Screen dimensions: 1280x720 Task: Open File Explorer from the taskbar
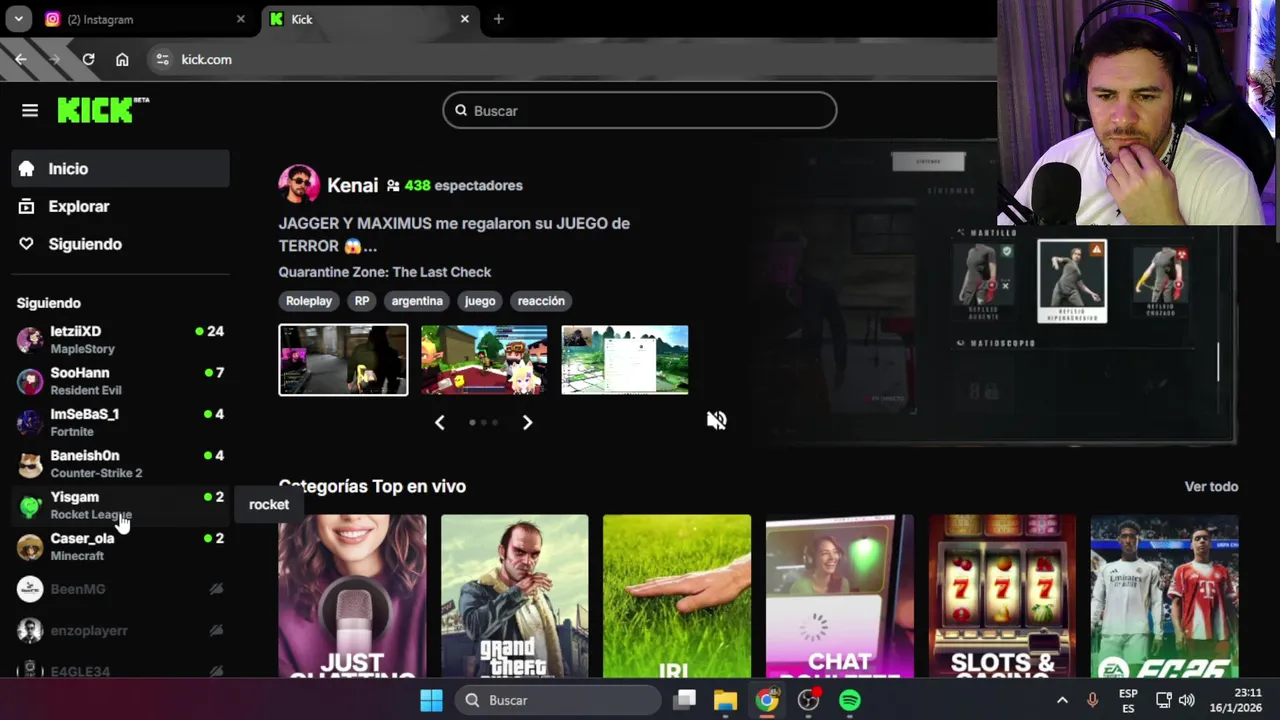click(x=725, y=700)
